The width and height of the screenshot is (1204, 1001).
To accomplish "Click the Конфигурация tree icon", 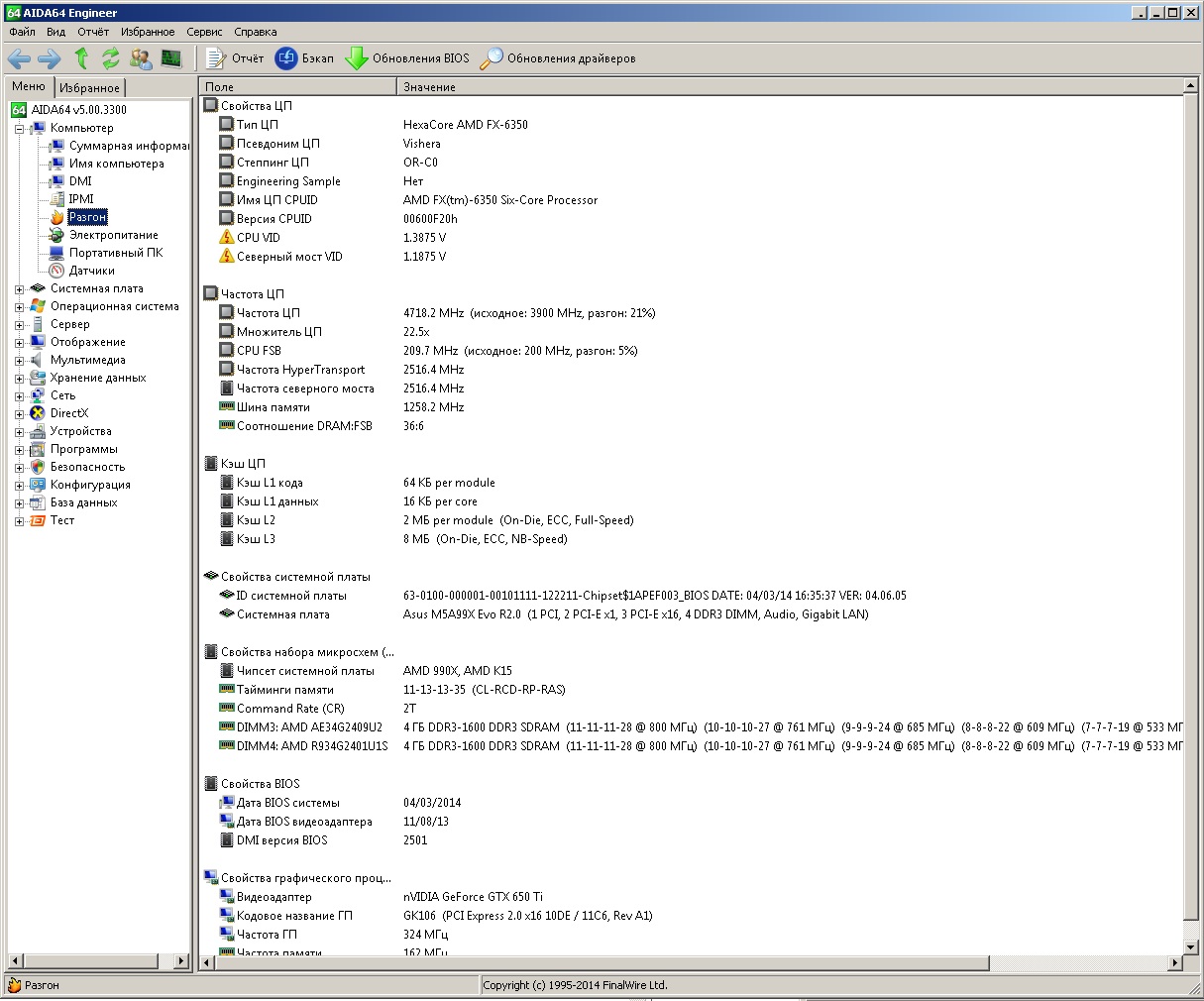I will [38, 485].
